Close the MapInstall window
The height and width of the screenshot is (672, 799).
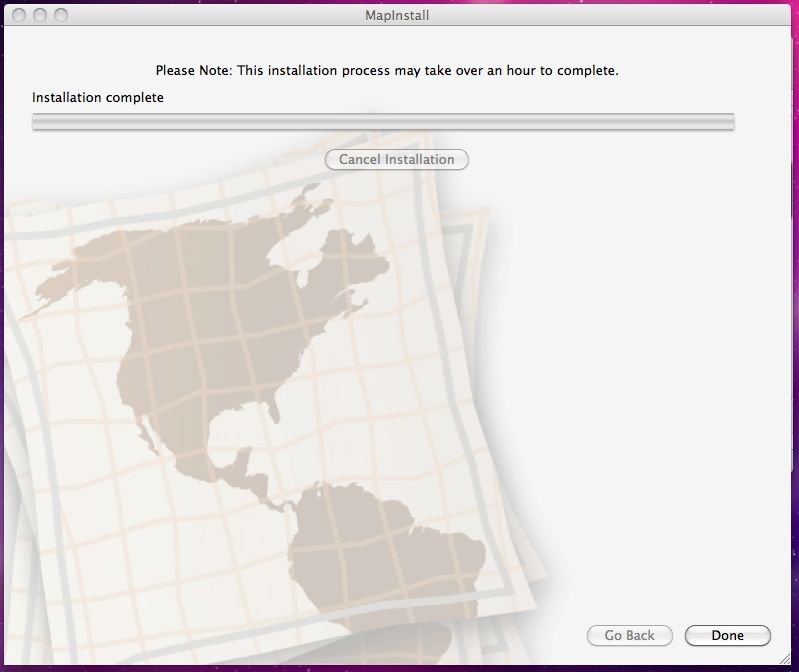[21, 15]
